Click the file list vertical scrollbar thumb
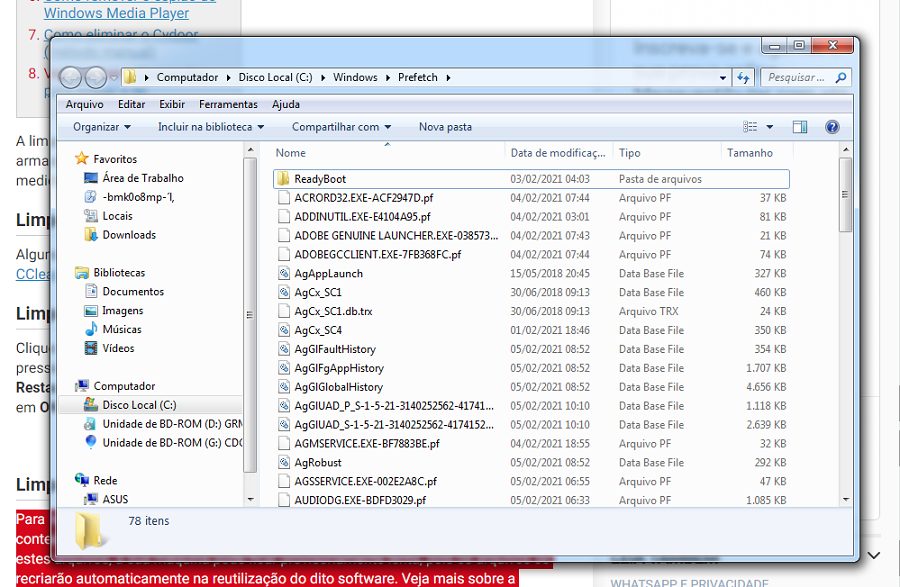The height and width of the screenshot is (587, 900). coord(845,195)
